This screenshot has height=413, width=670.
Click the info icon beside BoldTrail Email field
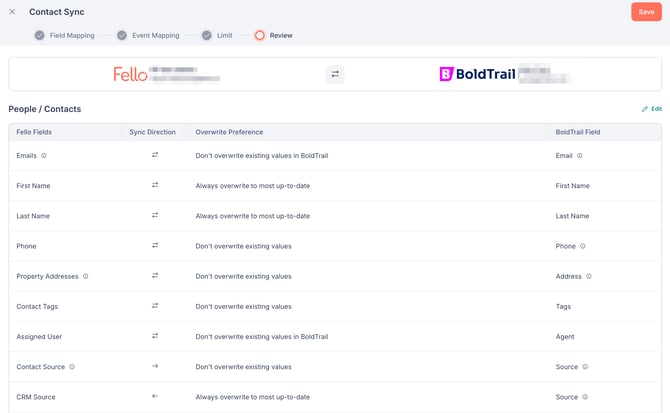tap(580, 156)
